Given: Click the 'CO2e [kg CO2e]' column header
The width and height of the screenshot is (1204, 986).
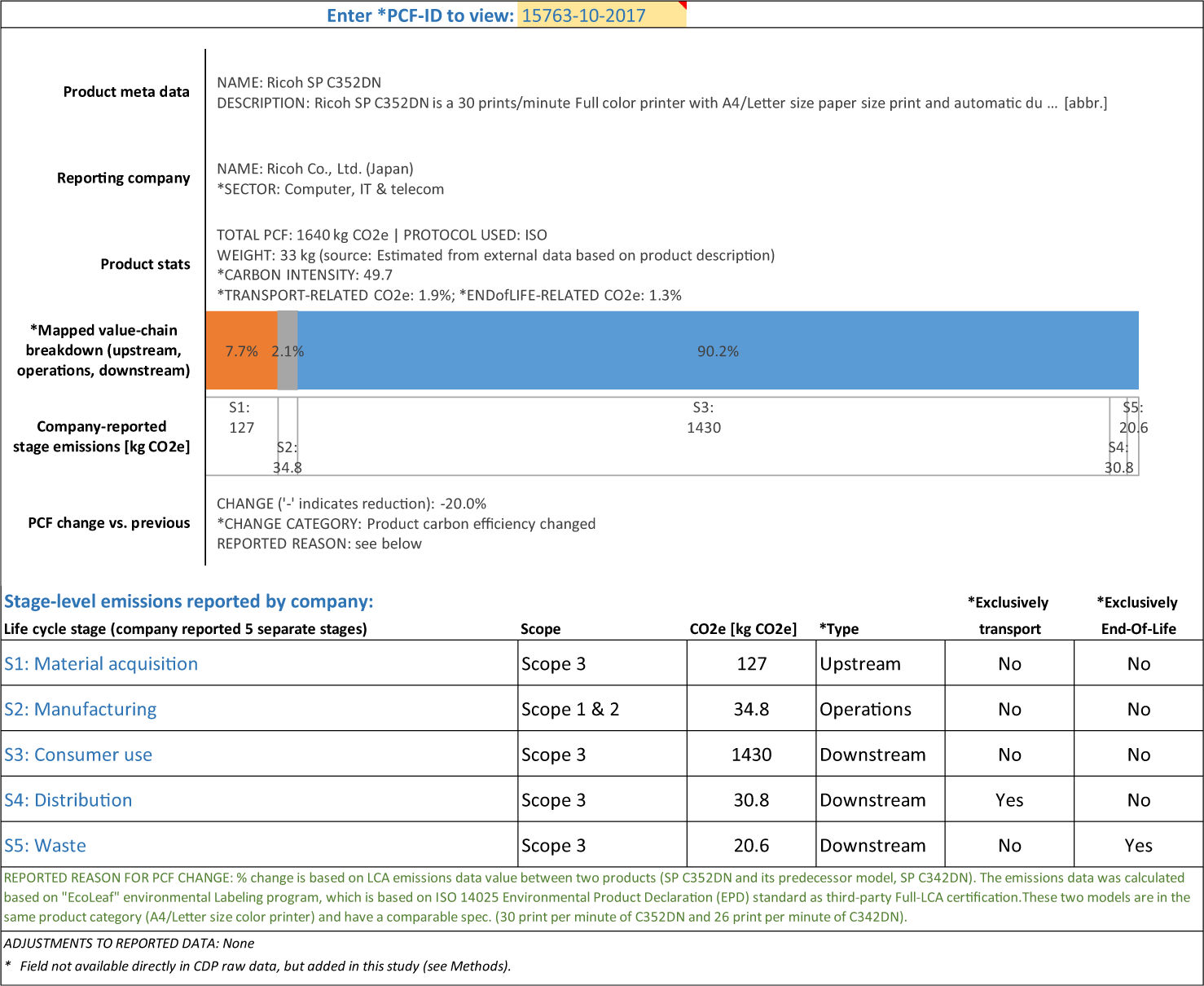Looking at the screenshot, I should click(x=743, y=629).
